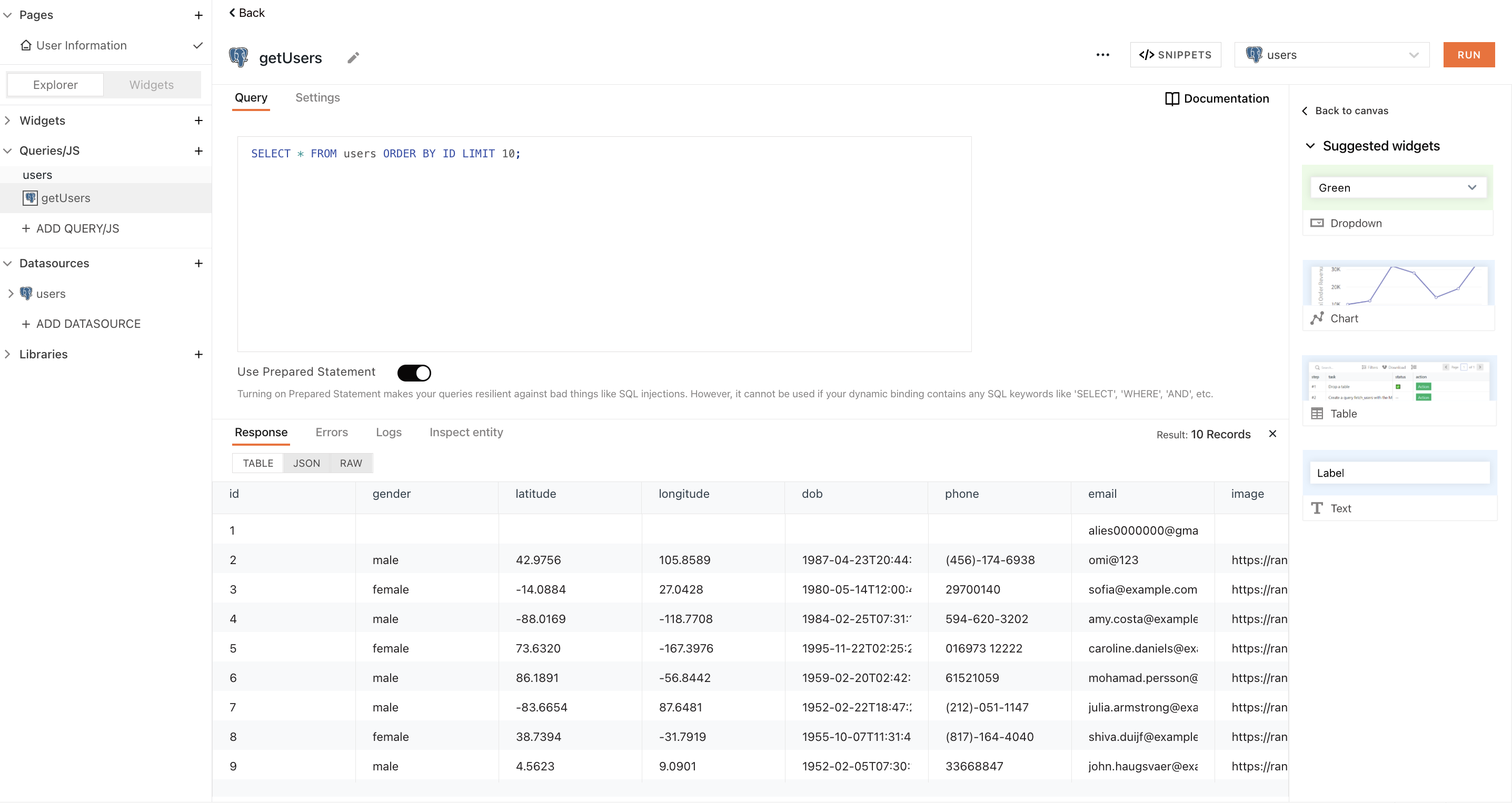
Task: Click ADD QUERY/JS
Action: (71, 229)
